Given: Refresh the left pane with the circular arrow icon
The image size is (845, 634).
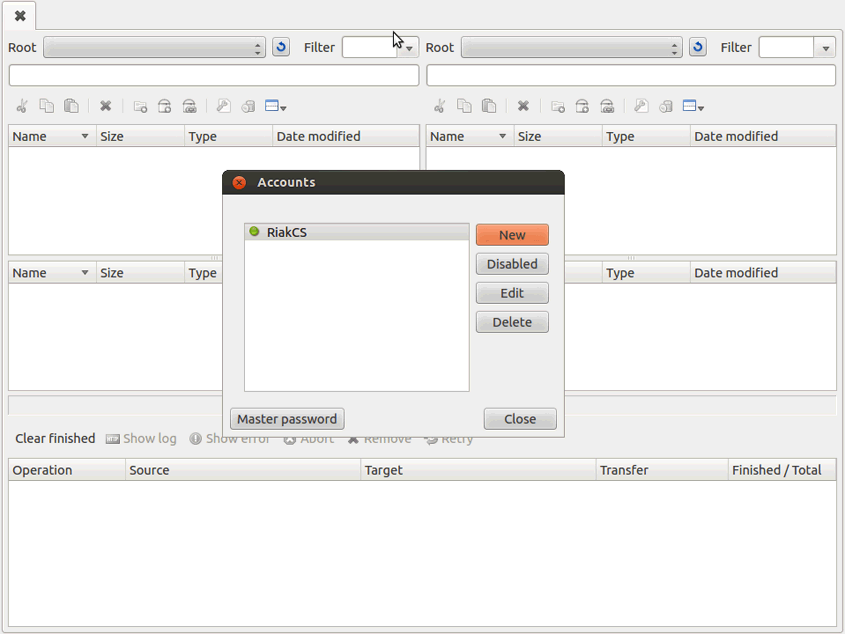Looking at the screenshot, I should click(280, 46).
